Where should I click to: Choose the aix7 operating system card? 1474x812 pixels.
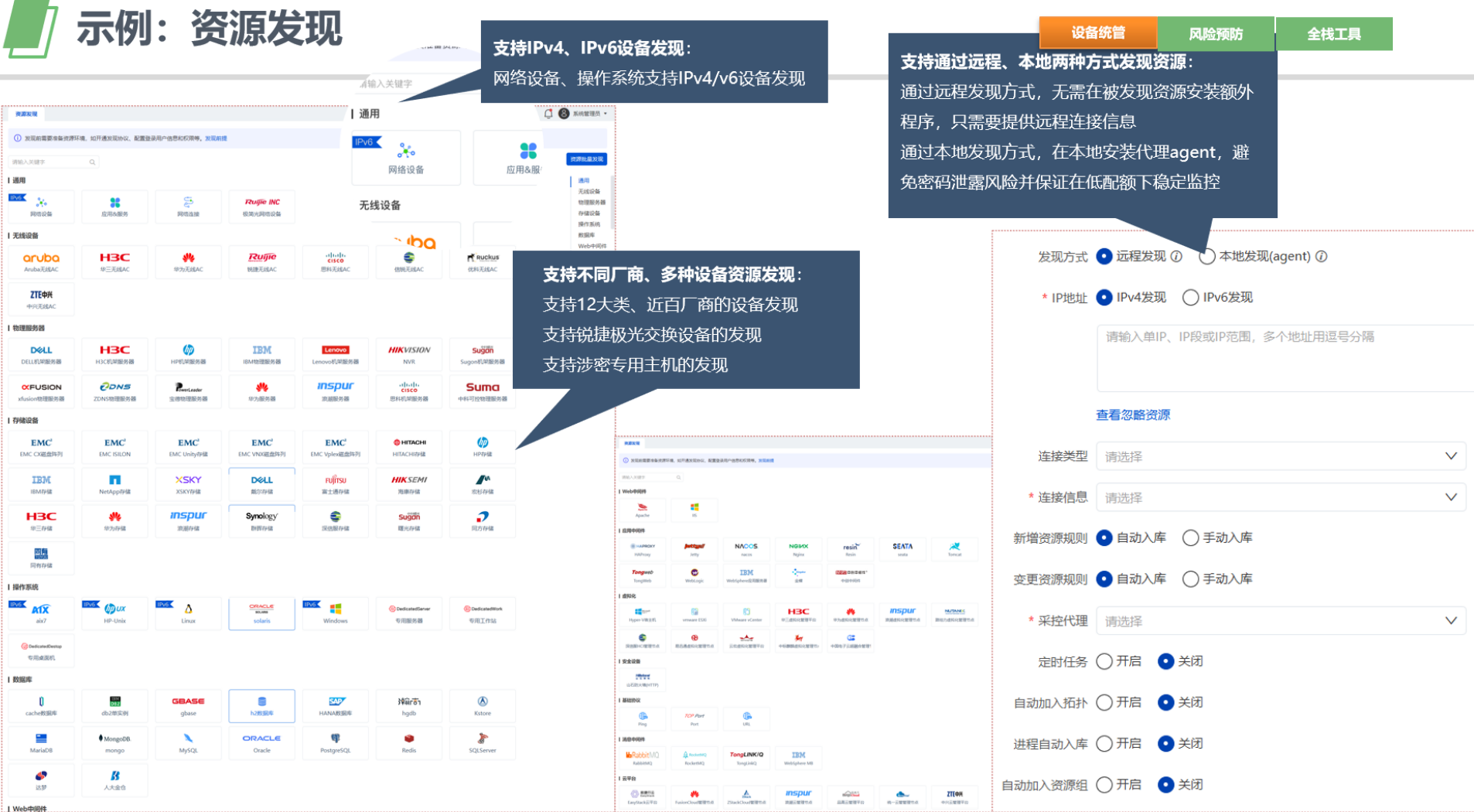coord(41,614)
